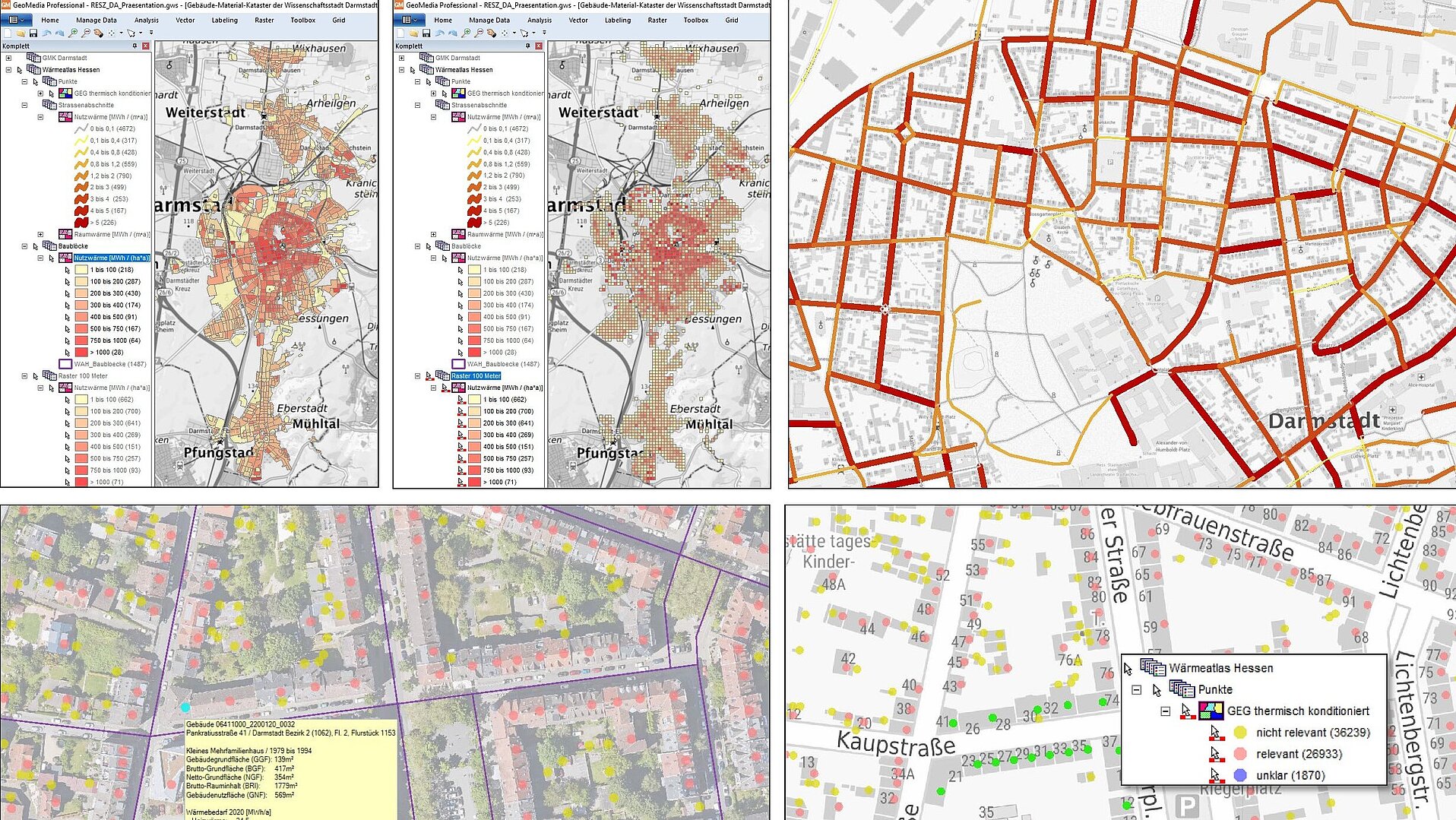
Task: Expand GMK Darmstadt group in left window
Action: click(x=8, y=58)
